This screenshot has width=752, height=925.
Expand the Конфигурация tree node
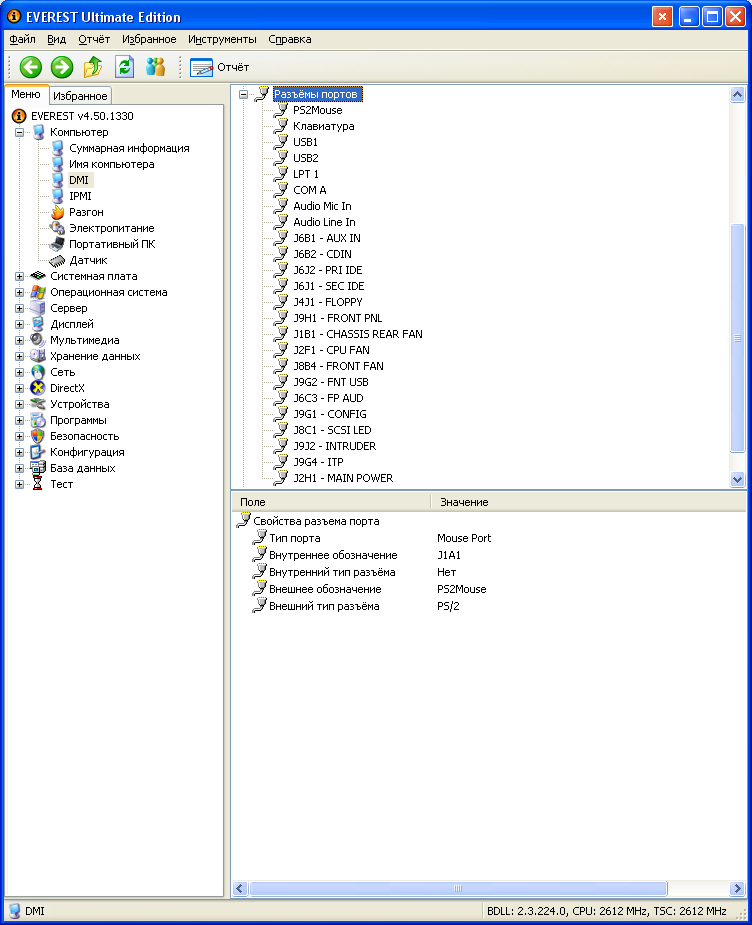19,452
